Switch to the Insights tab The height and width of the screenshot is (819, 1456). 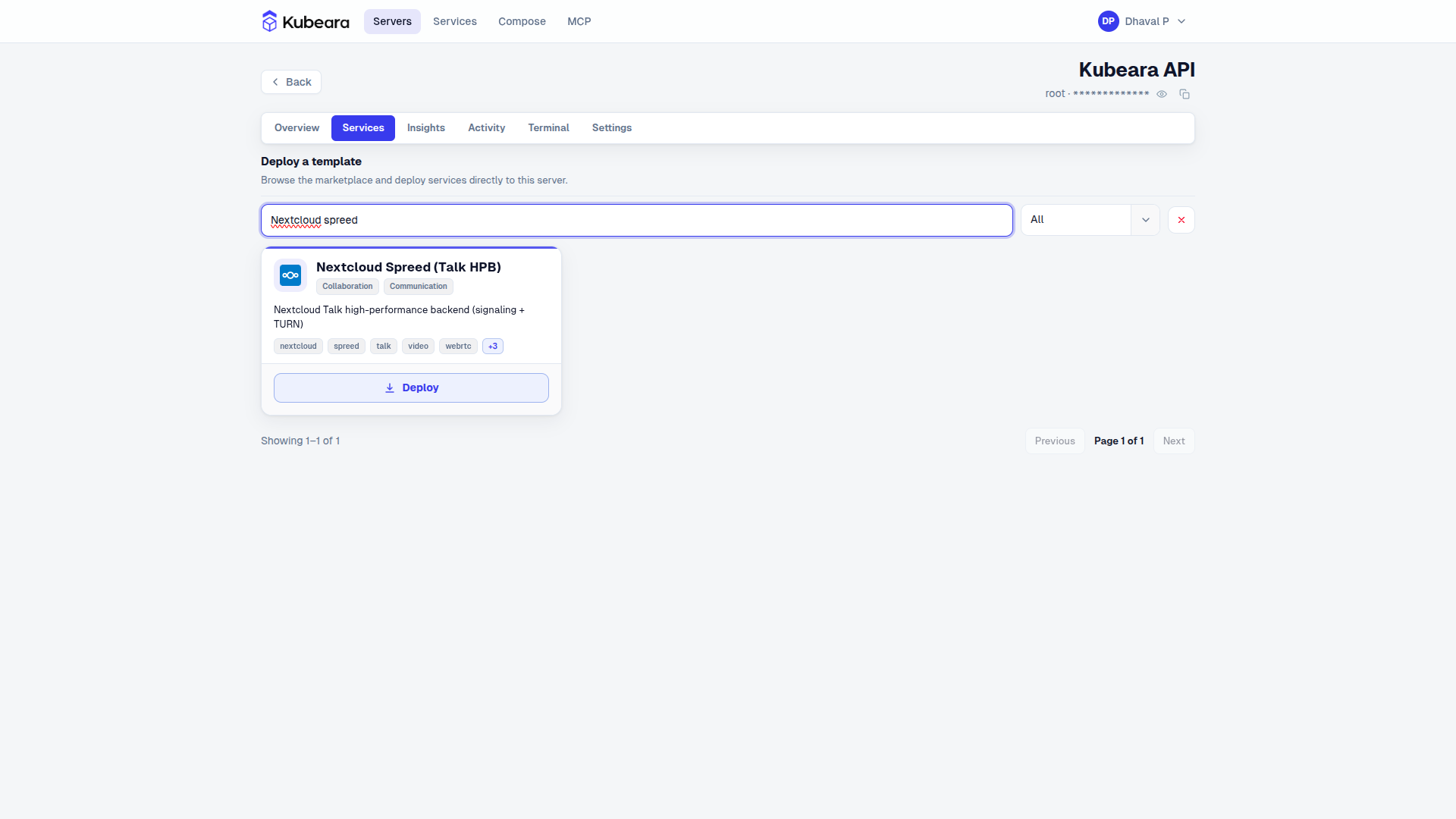pyautogui.click(x=426, y=128)
